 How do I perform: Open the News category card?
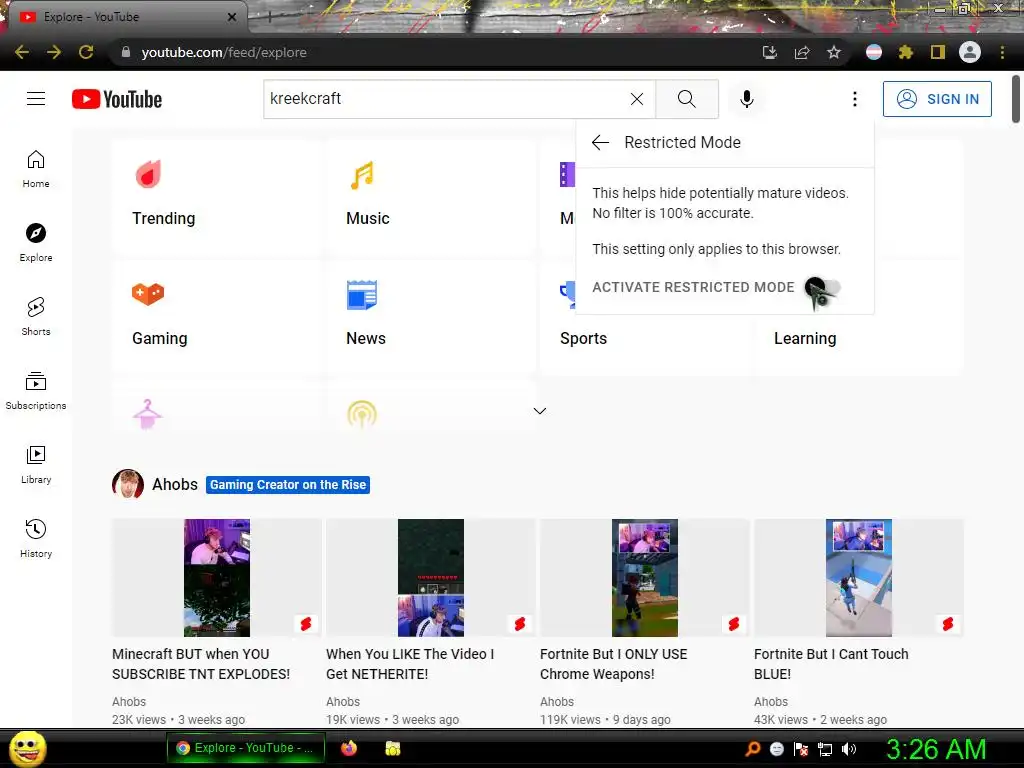[x=431, y=317]
